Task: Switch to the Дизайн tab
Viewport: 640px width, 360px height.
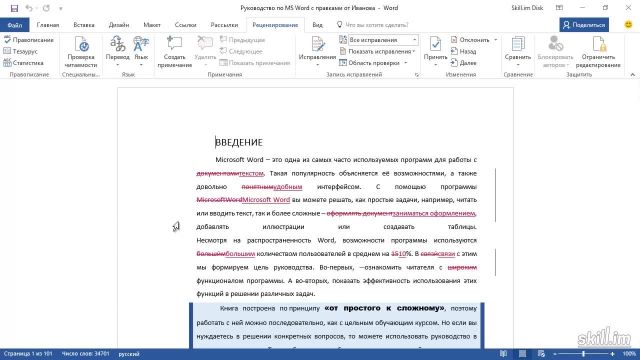Action: tap(119, 25)
